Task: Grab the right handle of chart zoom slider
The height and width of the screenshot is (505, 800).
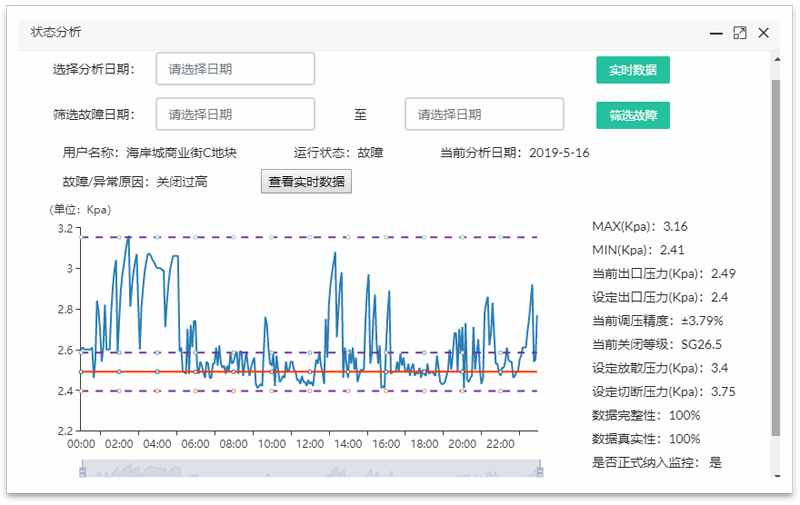Action: point(540,469)
